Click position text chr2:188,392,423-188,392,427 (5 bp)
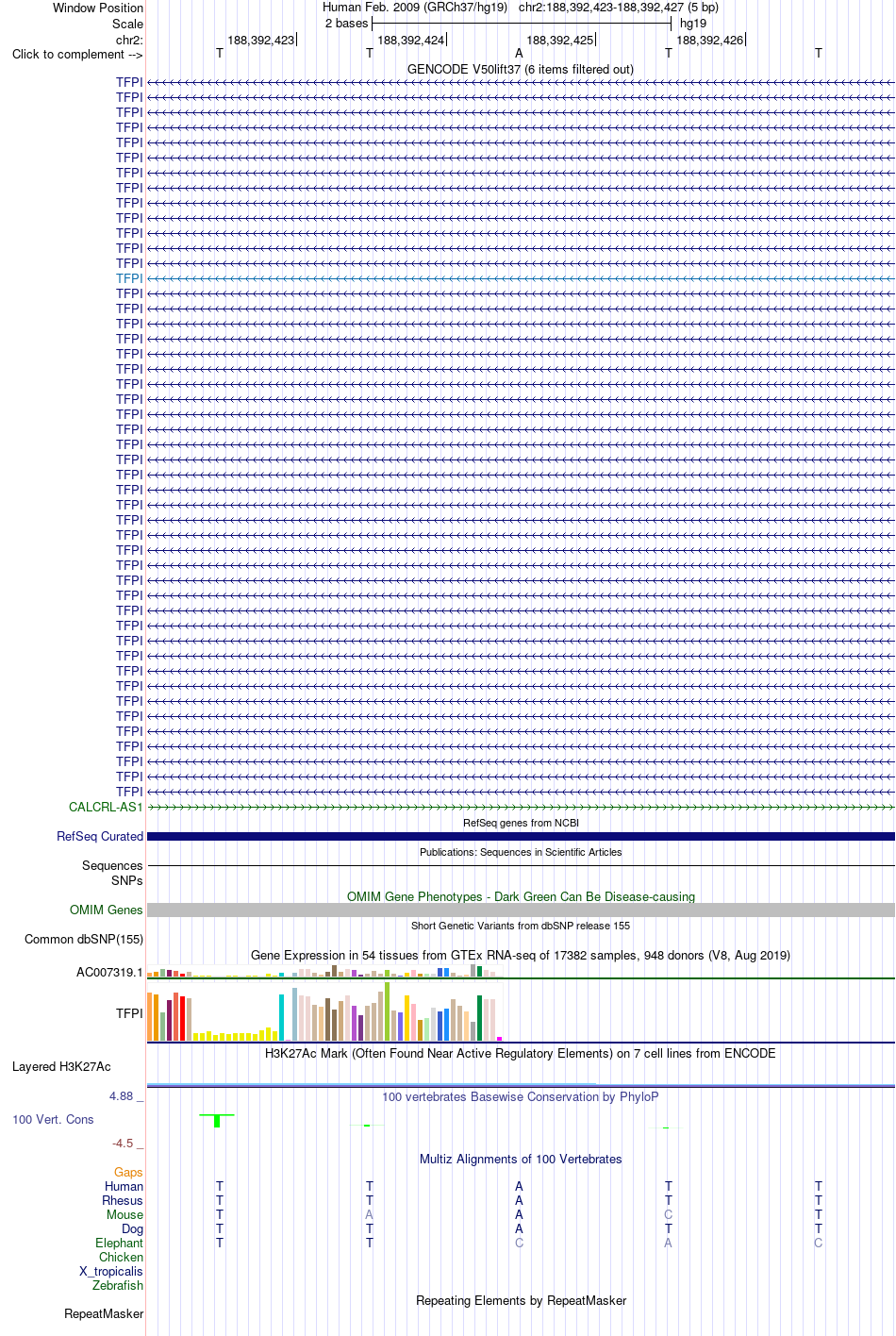The width and height of the screenshot is (896, 1336). pyautogui.click(x=619, y=8)
